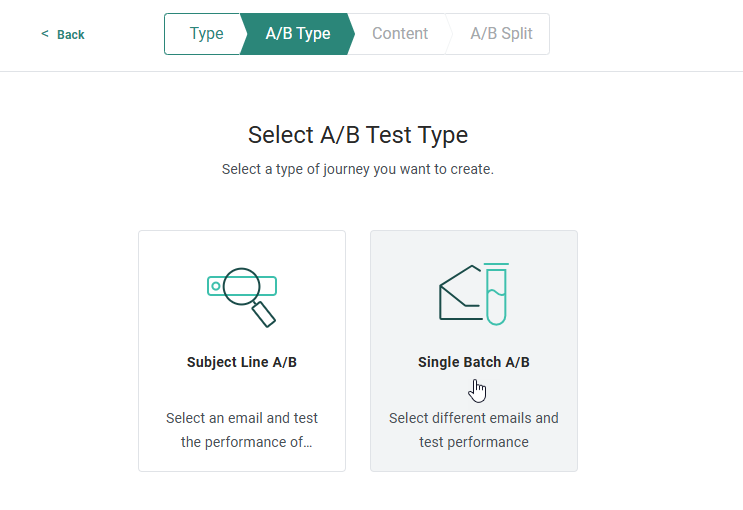Click the Back link
743x510 pixels.
70,35
